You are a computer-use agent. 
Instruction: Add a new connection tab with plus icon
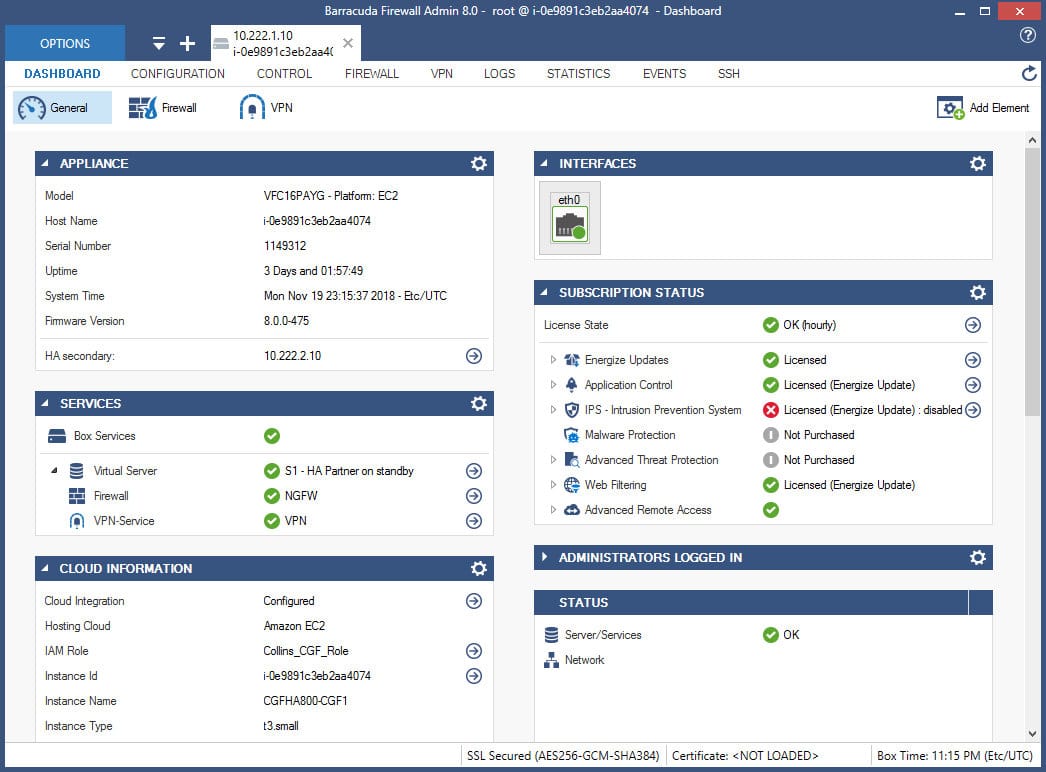(x=187, y=43)
